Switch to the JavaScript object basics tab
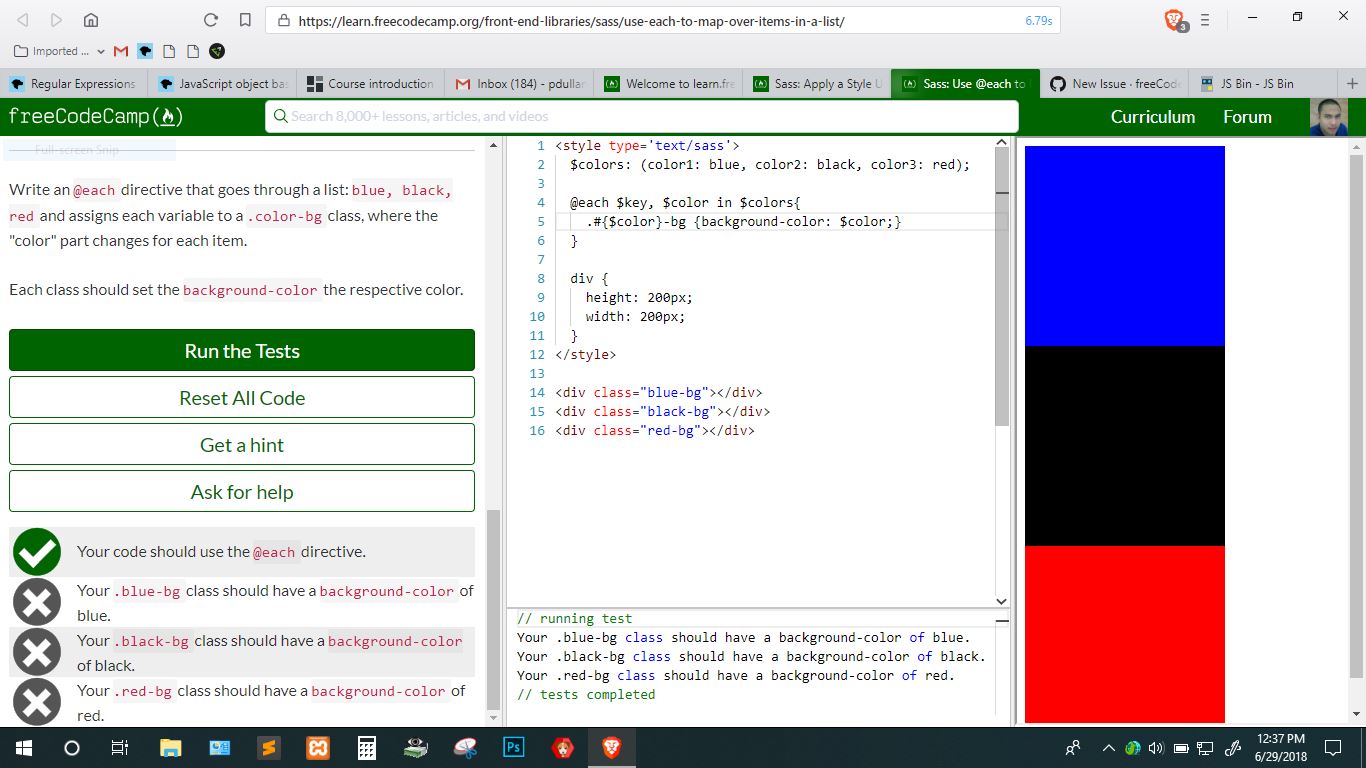The height and width of the screenshot is (768, 1366). pyautogui.click(x=223, y=84)
